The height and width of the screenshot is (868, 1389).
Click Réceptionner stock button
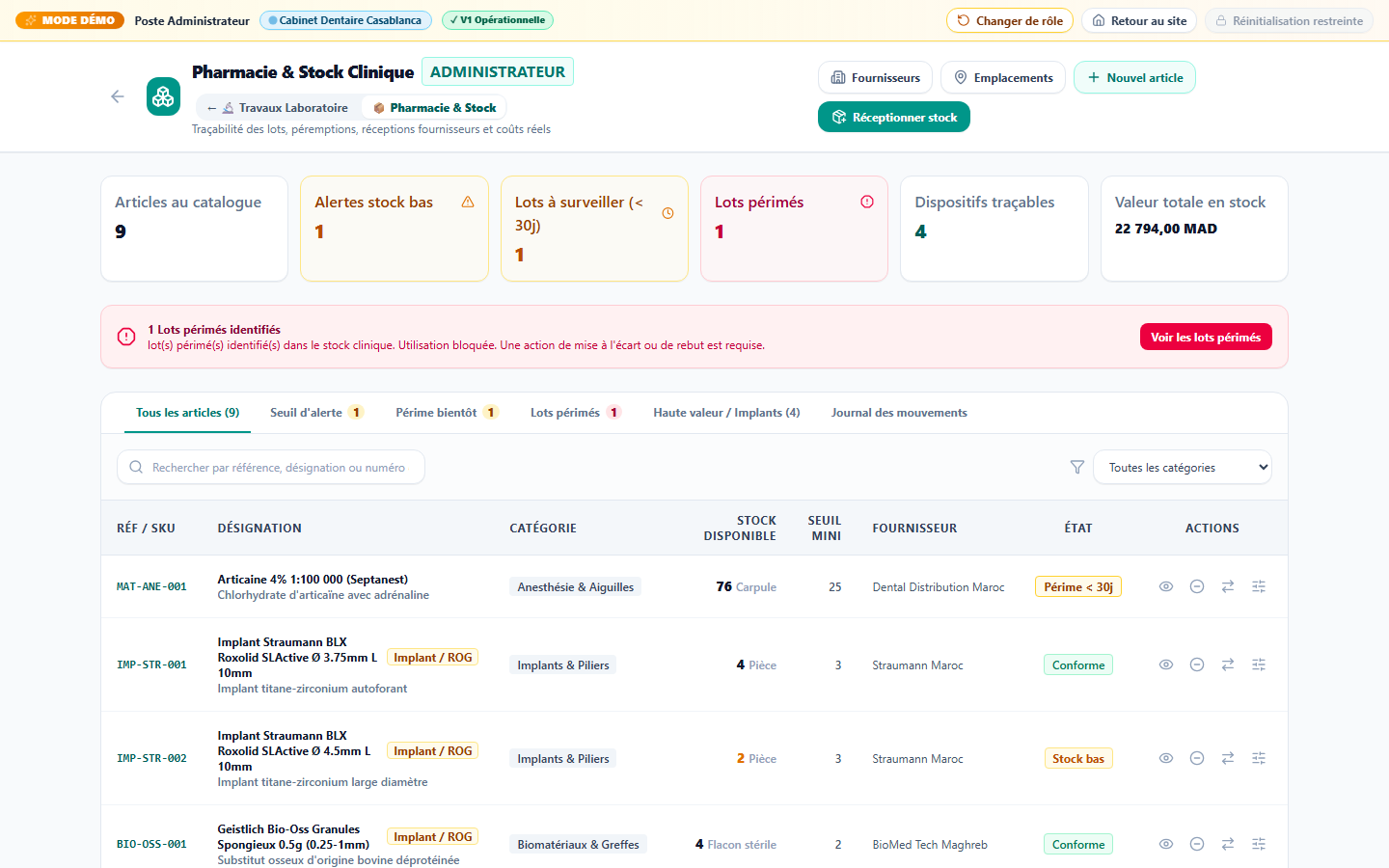pos(894,117)
